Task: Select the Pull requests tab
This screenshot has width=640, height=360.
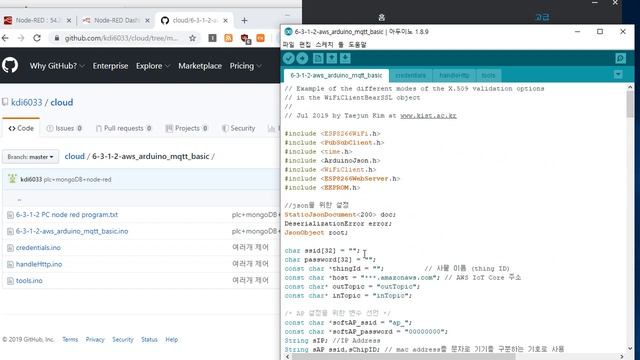Action: [x=124, y=128]
